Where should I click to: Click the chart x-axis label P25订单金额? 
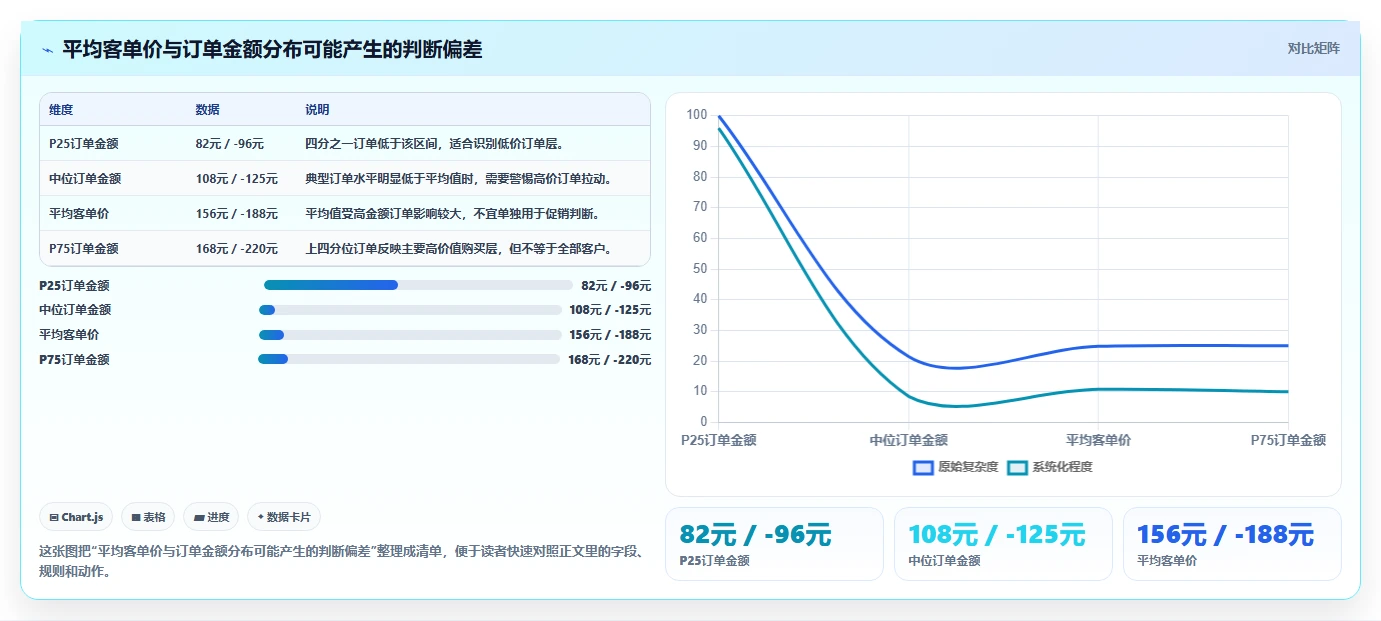pyautogui.click(x=718, y=440)
